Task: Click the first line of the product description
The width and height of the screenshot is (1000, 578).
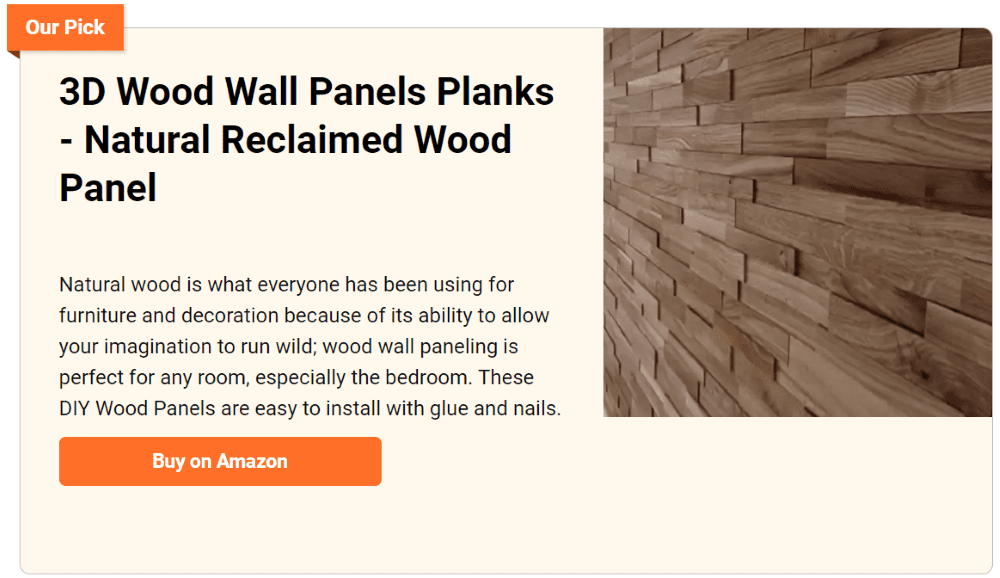Action: (286, 285)
